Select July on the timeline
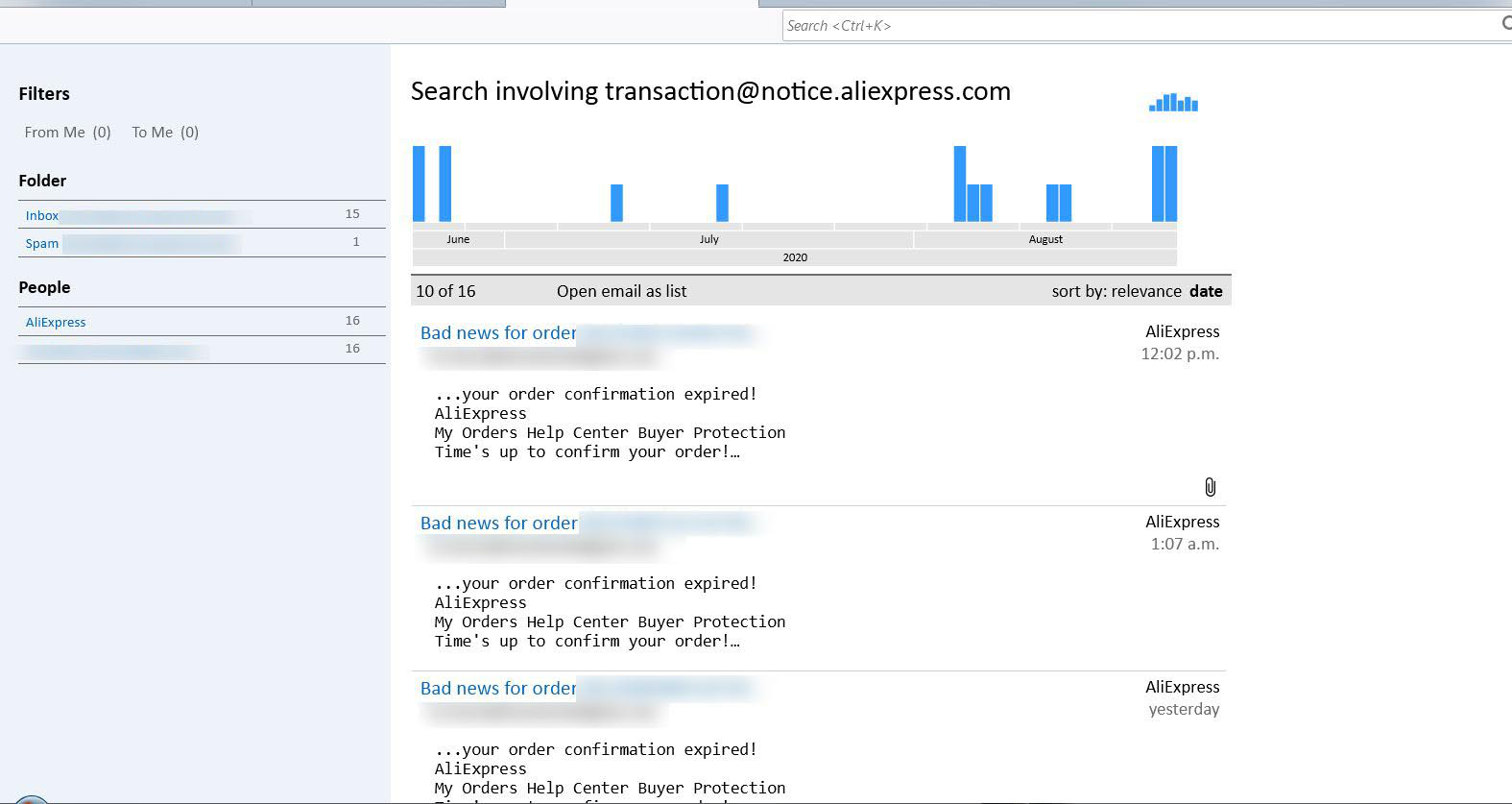1512x804 pixels. click(708, 239)
